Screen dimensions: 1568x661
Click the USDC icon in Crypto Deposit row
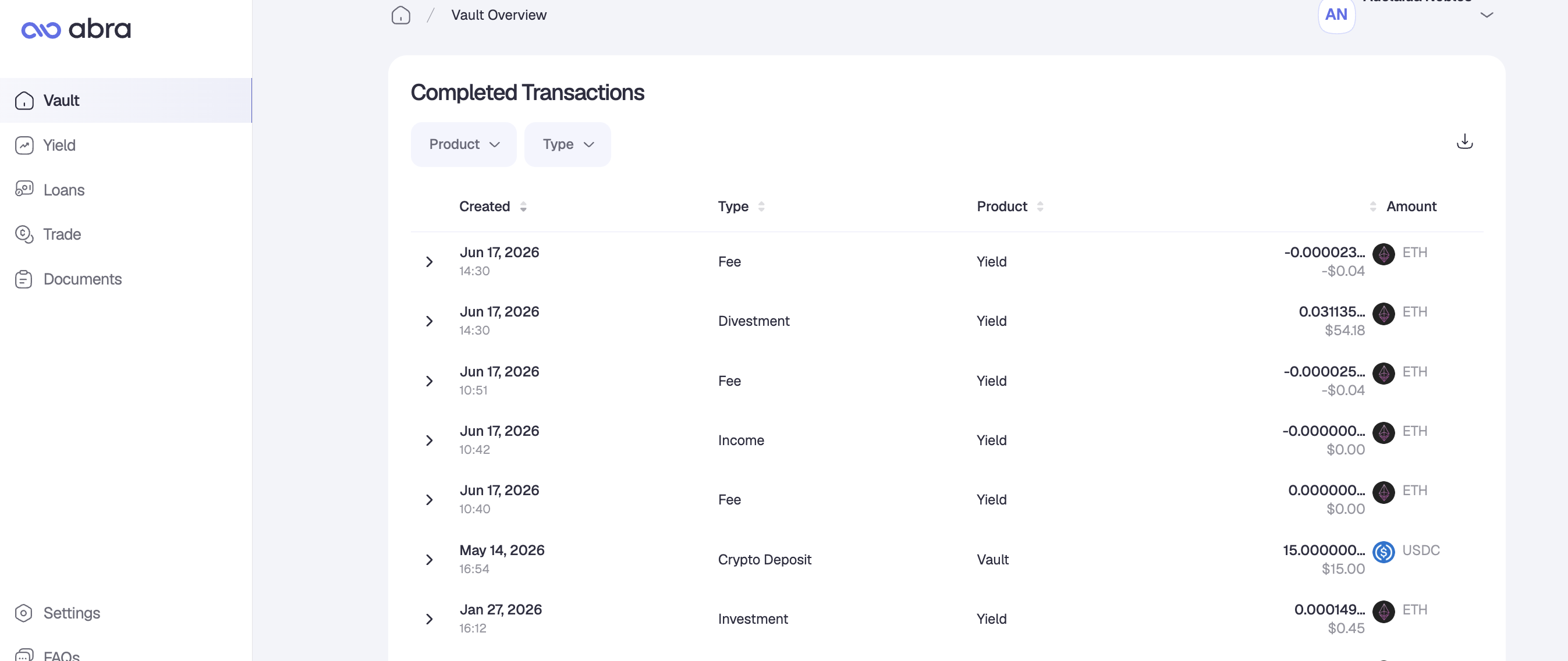pyautogui.click(x=1383, y=553)
